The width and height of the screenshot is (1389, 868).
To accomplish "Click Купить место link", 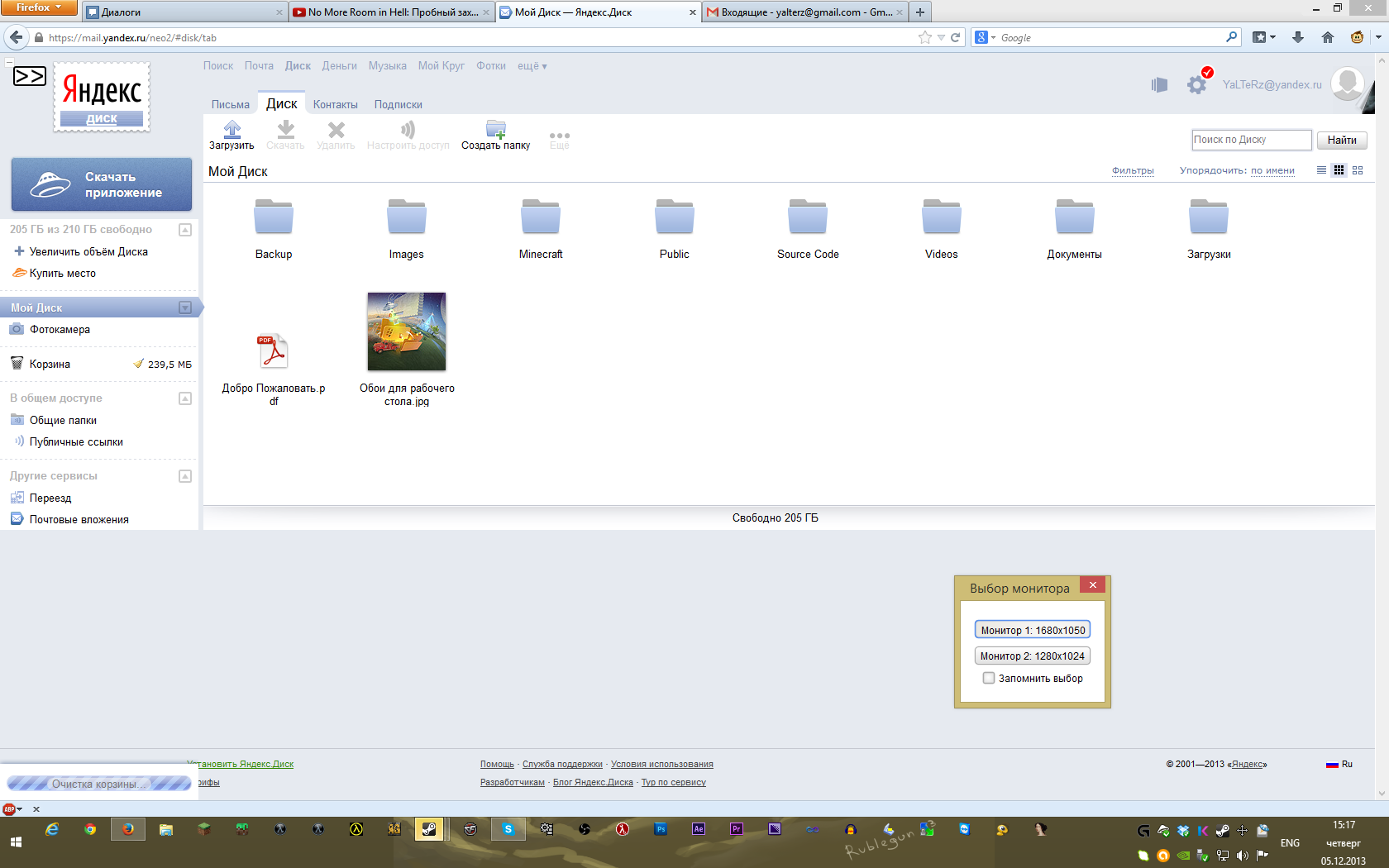I will point(63,273).
